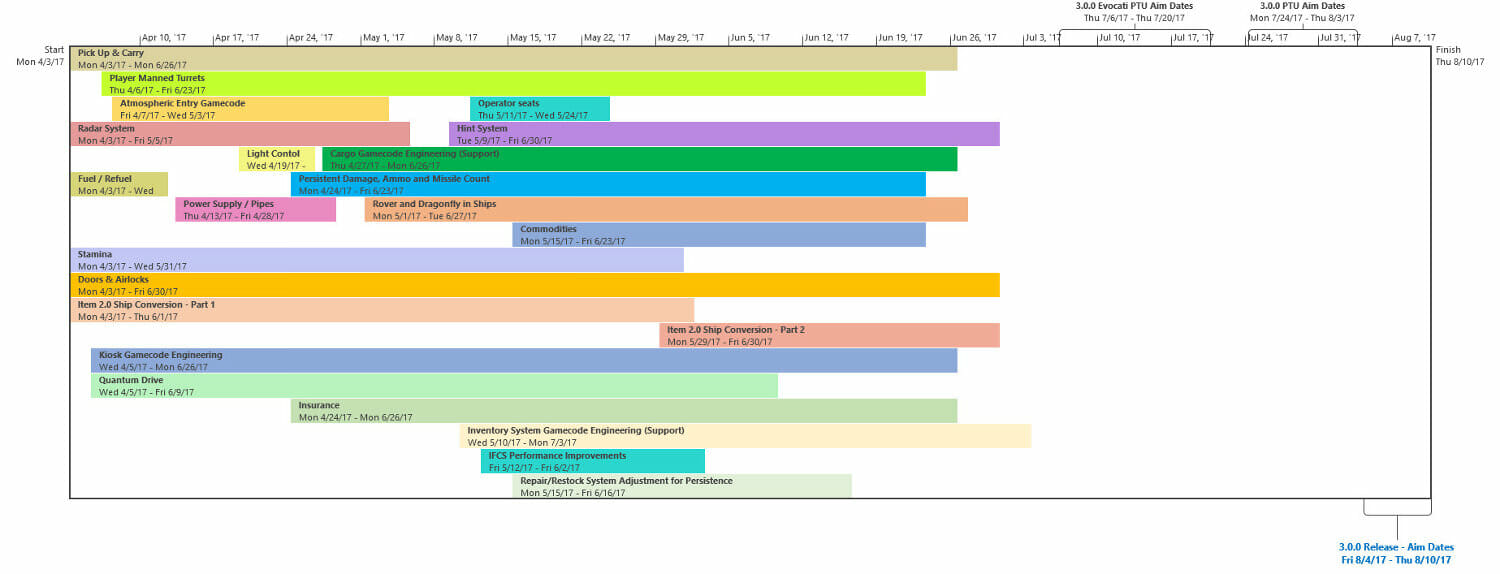The image size is (1500, 574).
Task: Select Rover and Dragonfly in Ships bar
Action: tap(666, 209)
